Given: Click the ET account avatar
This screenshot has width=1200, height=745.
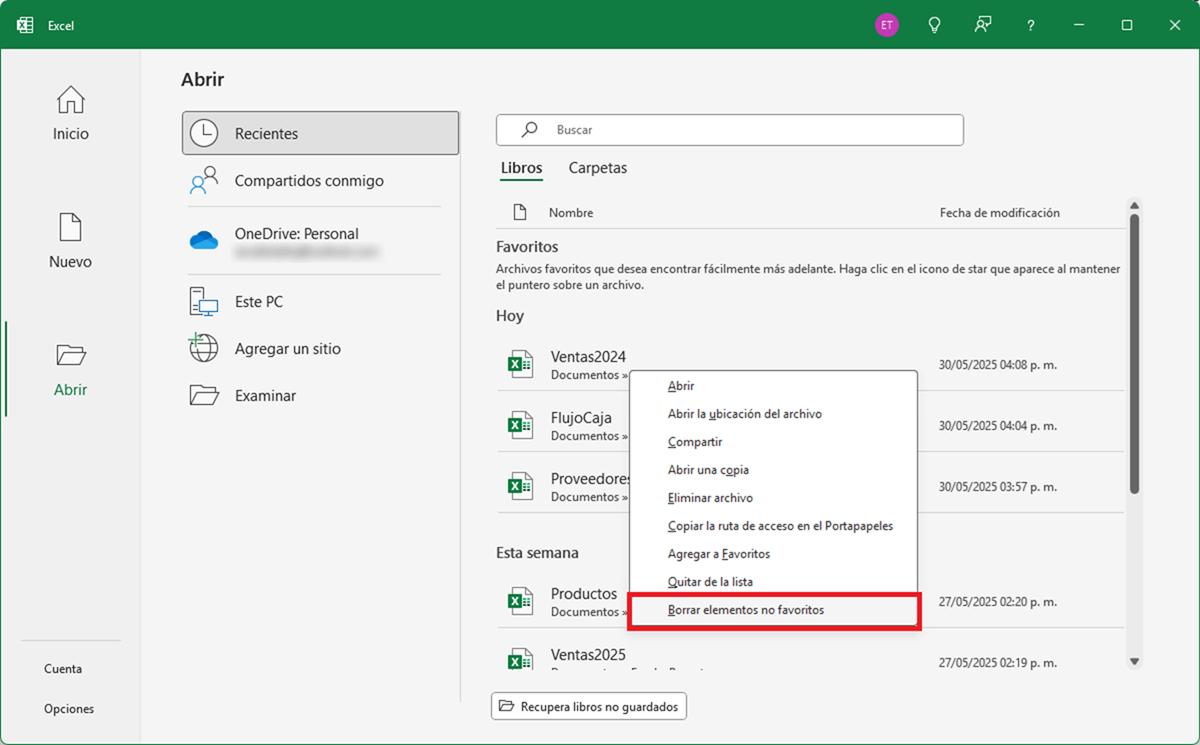Looking at the screenshot, I should 886,25.
